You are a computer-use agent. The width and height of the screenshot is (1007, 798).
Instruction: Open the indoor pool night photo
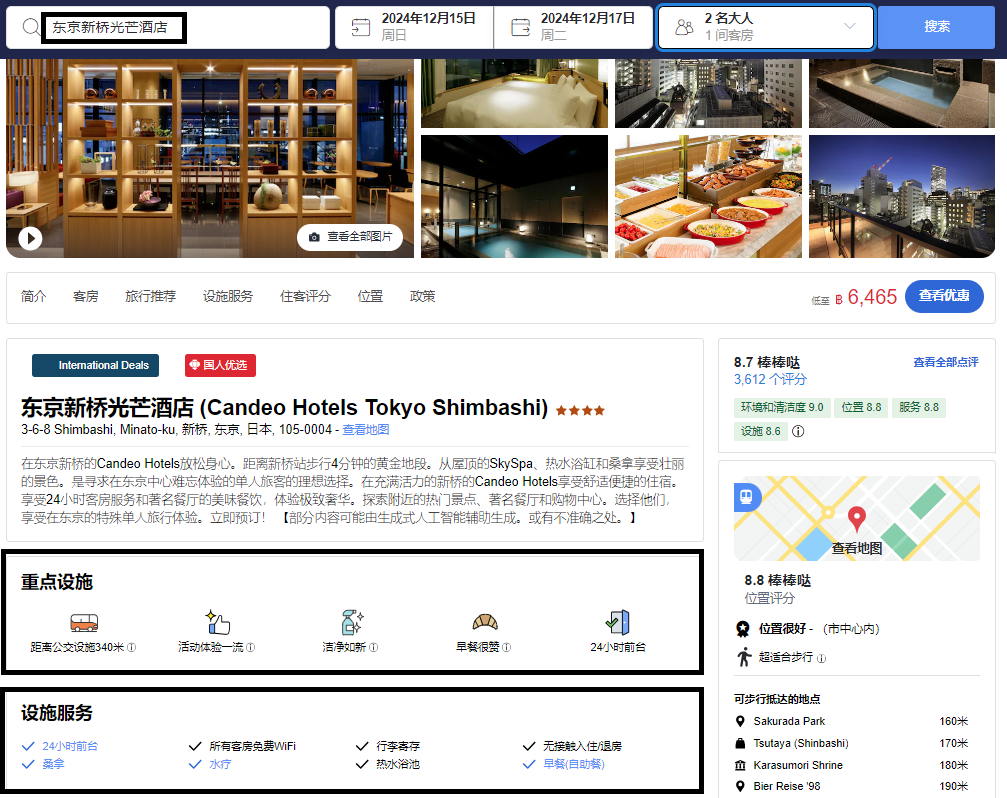click(514, 196)
